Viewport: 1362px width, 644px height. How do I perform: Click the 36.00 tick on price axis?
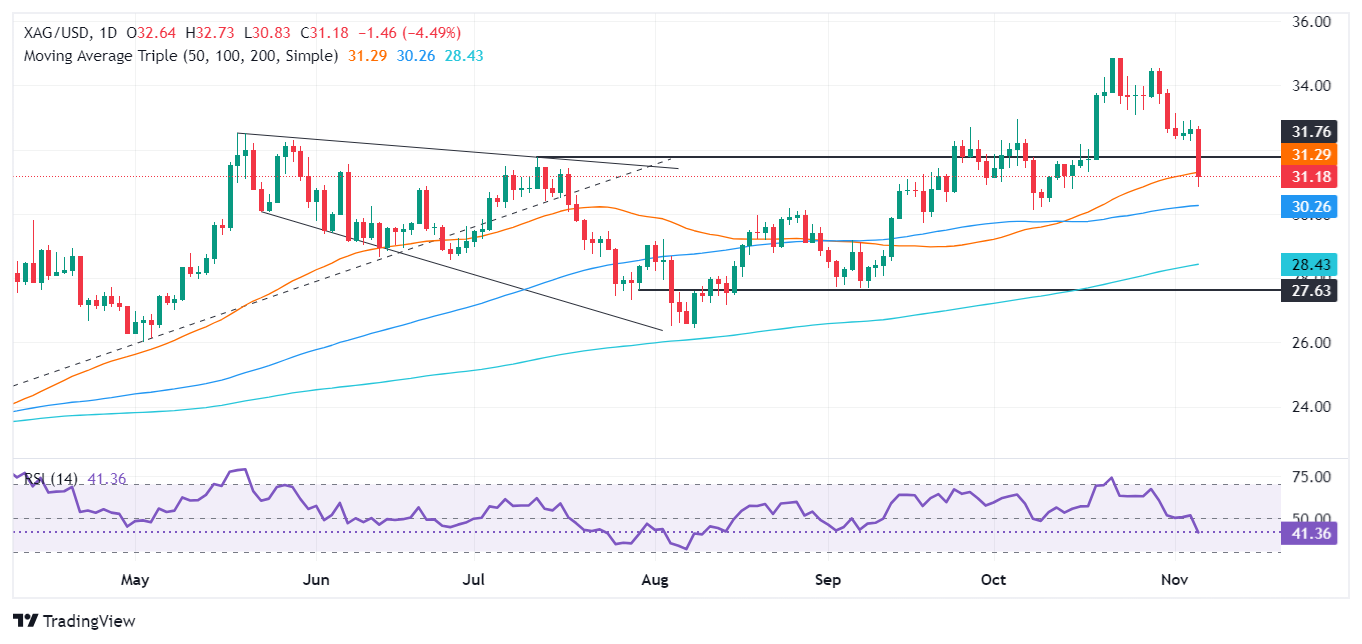coord(1309,22)
